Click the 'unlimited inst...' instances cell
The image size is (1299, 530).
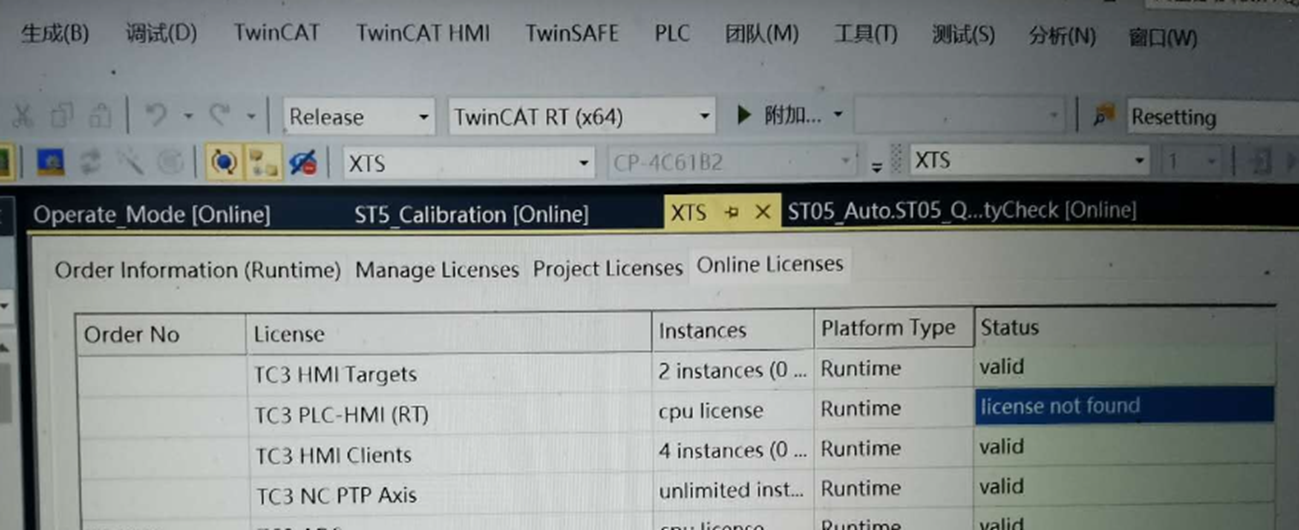coord(732,490)
